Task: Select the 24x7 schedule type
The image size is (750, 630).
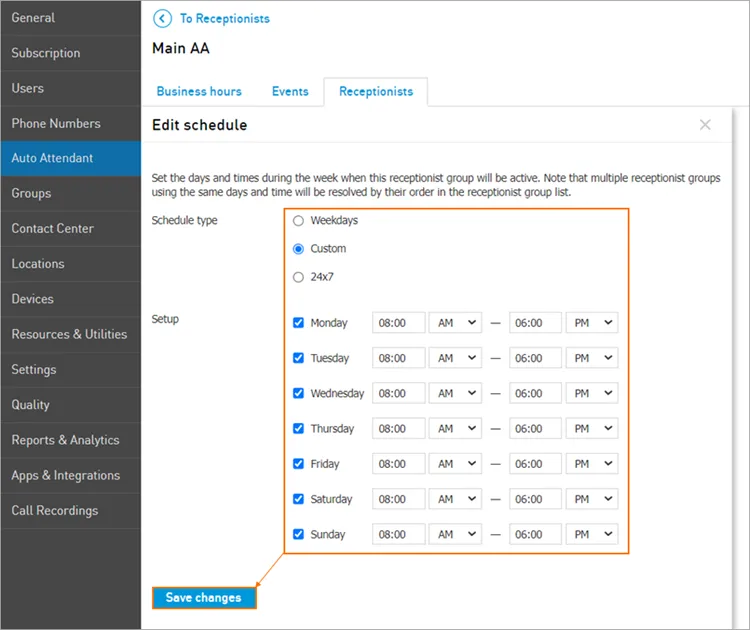Action: click(x=298, y=277)
